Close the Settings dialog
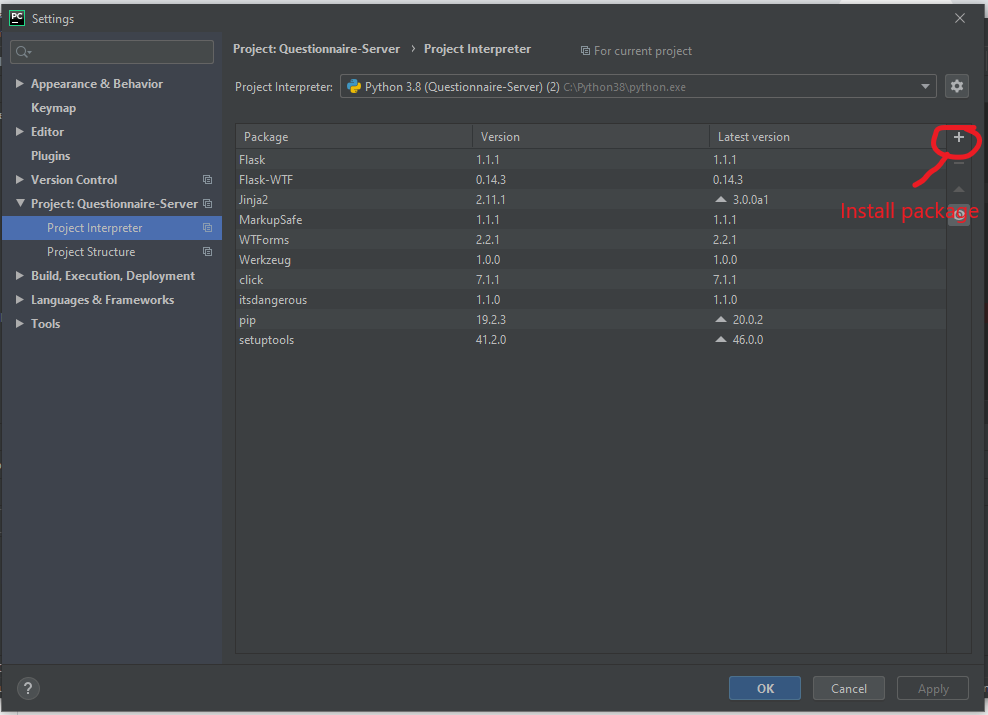Image resolution: width=988 pixels, height=715 pixels. pos(960,18)
